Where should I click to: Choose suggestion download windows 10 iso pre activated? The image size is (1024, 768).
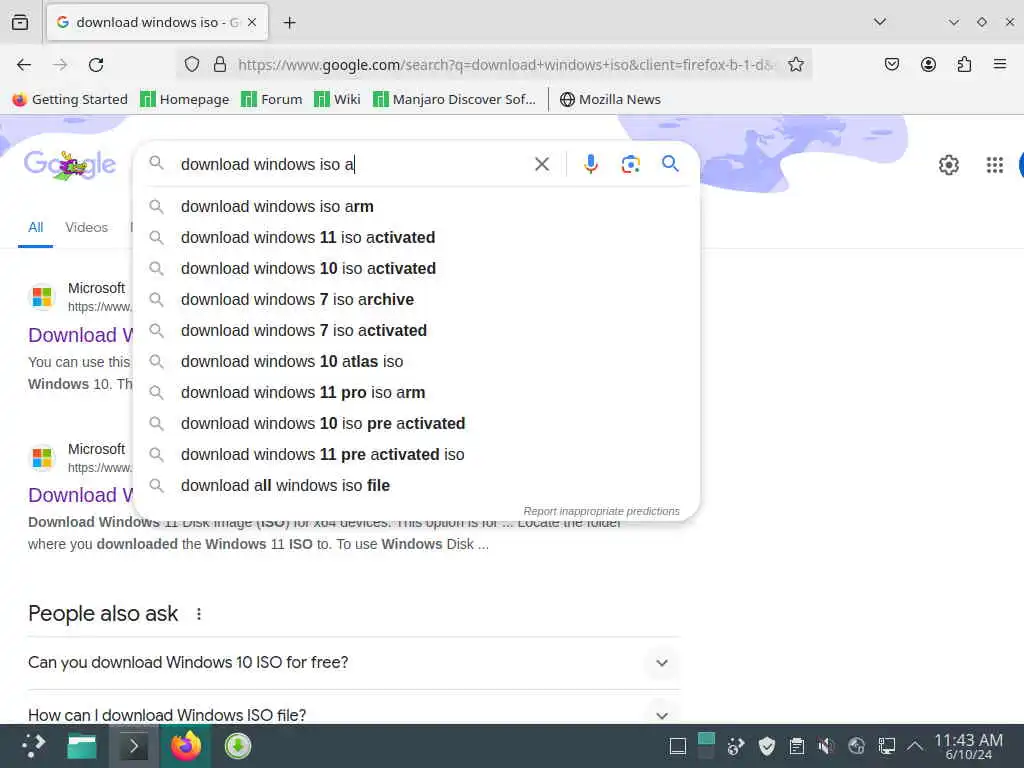(416, 423)
